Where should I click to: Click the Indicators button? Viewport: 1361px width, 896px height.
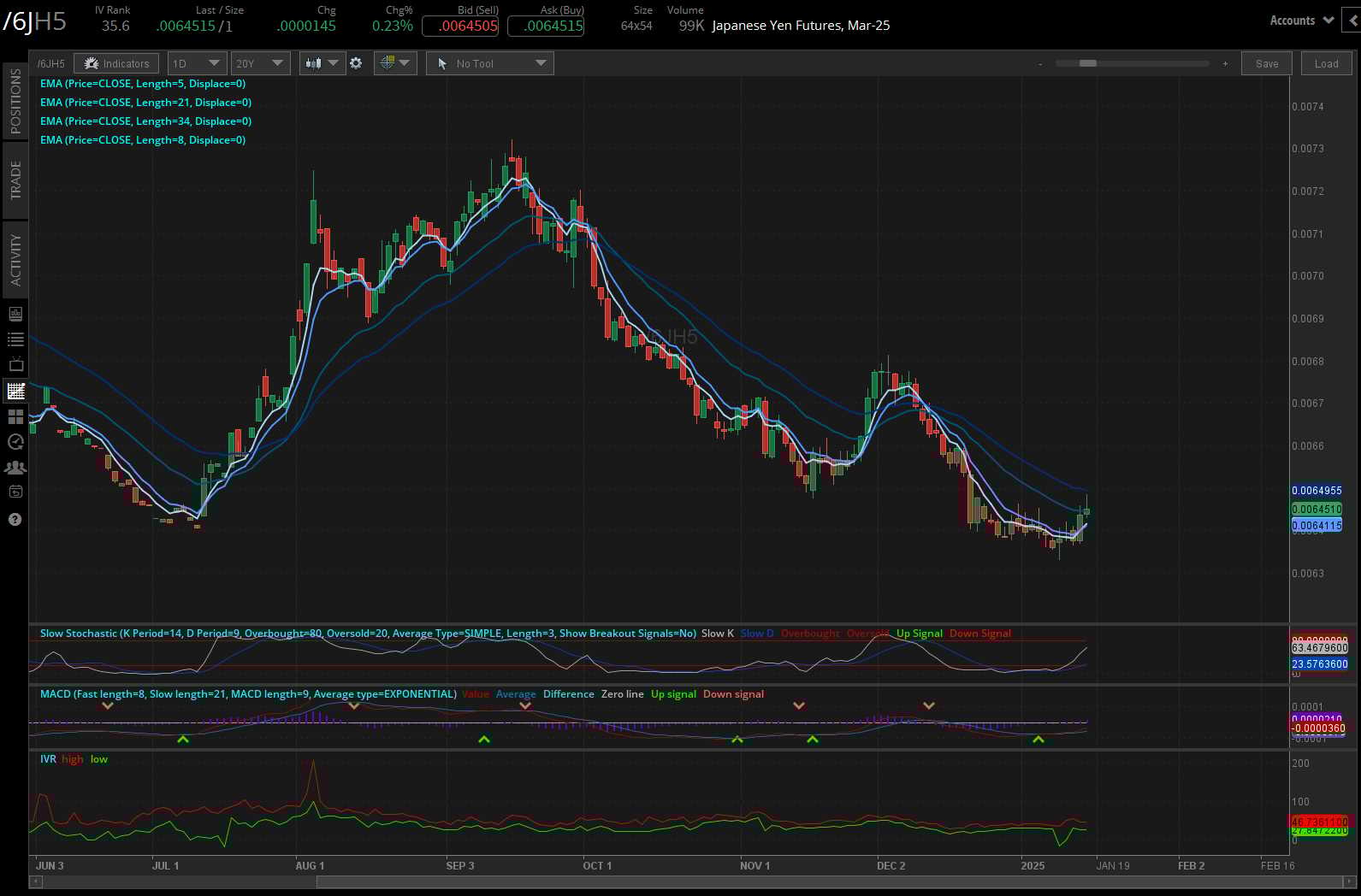(x=117, y=63)
